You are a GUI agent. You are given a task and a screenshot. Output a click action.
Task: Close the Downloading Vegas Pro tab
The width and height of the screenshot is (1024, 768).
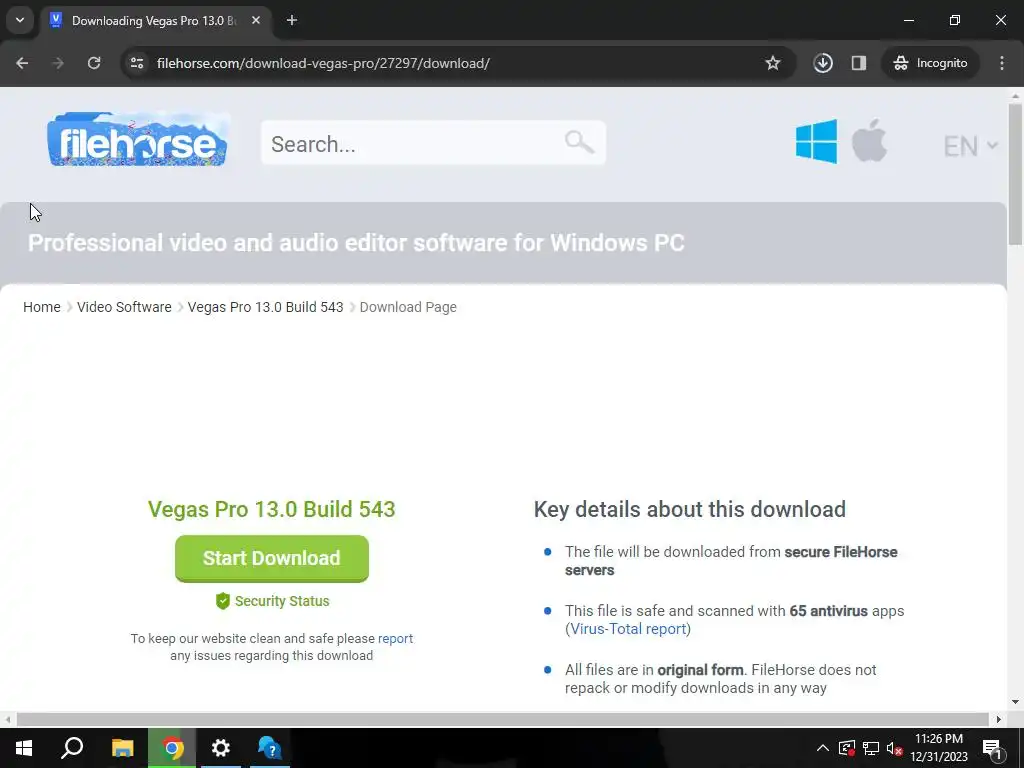pos(256,20)
